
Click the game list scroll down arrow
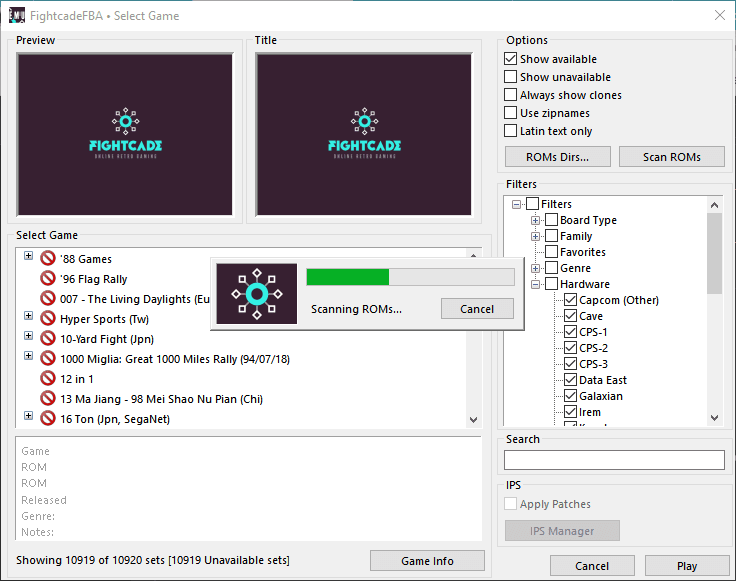(474, 420)
